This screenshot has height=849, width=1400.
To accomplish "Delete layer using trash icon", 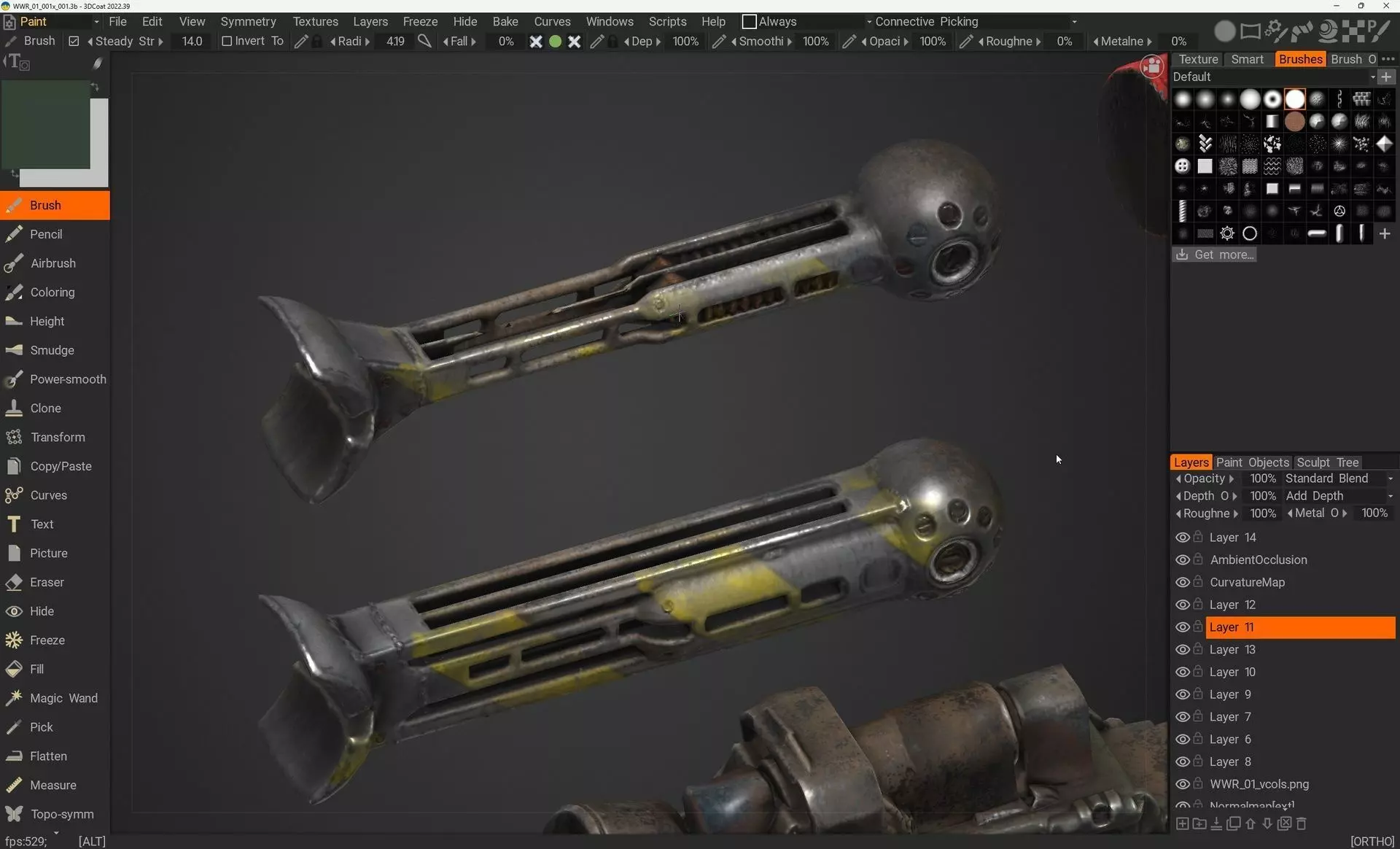I will [1302, 823].
